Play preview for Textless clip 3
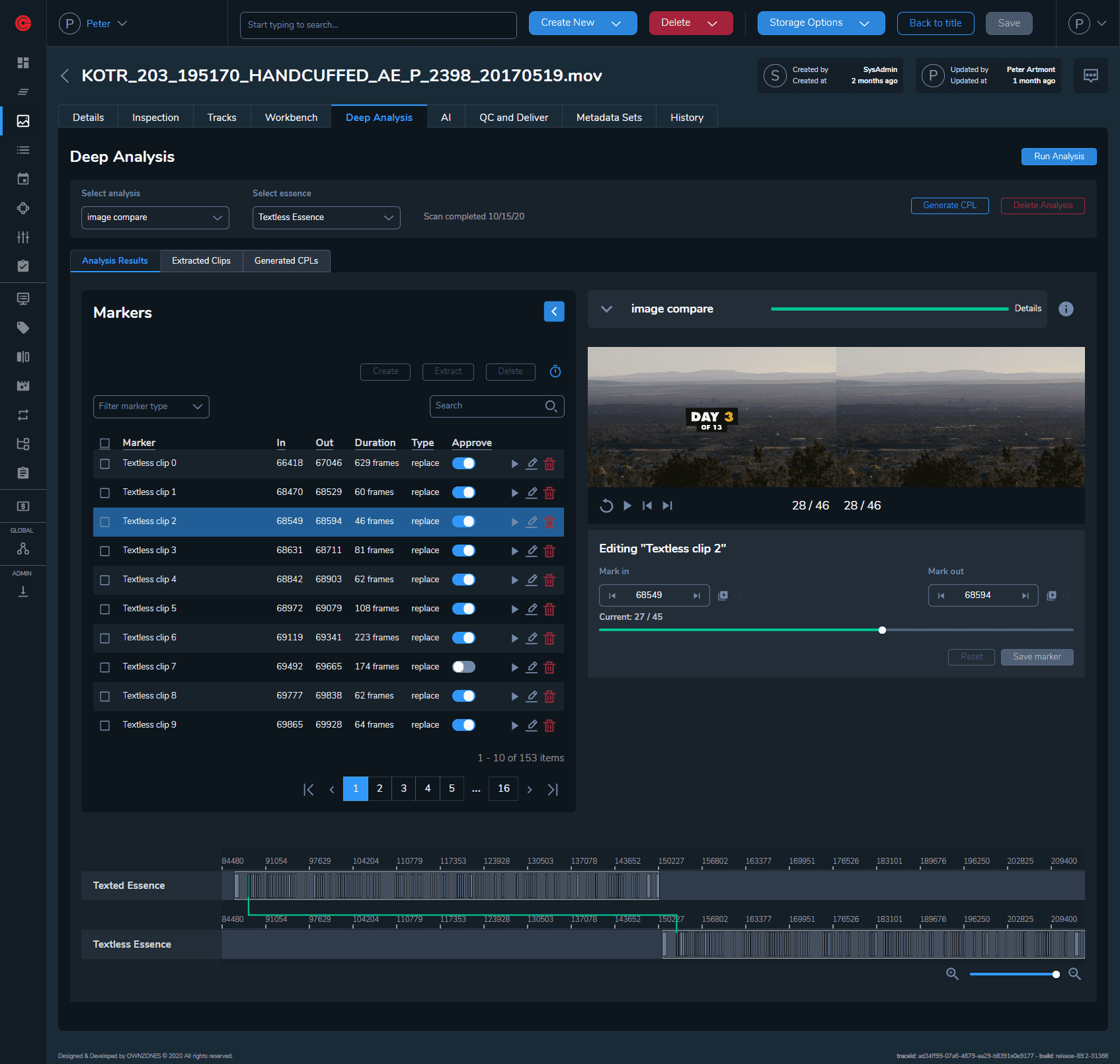Viewport: 1120px width, 1064px height. click(x=514, y=551)
